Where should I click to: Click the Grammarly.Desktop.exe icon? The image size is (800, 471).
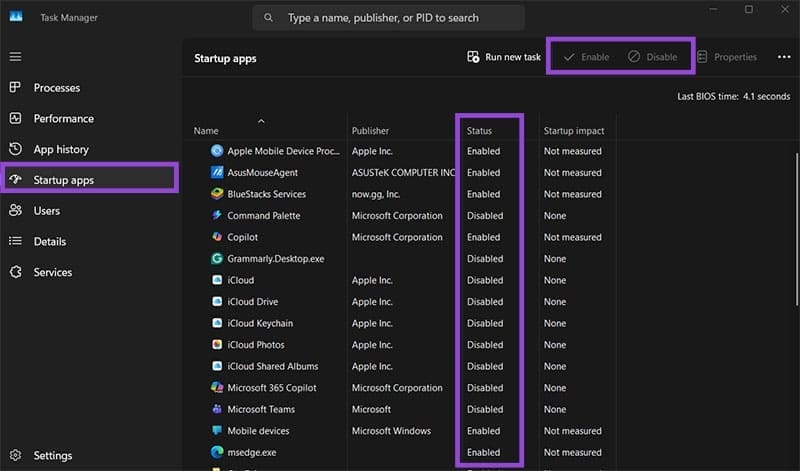[217, 259]
